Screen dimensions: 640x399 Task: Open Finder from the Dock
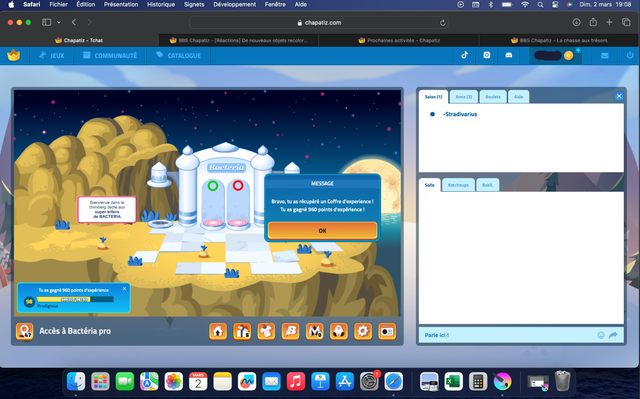pos(76,382)
